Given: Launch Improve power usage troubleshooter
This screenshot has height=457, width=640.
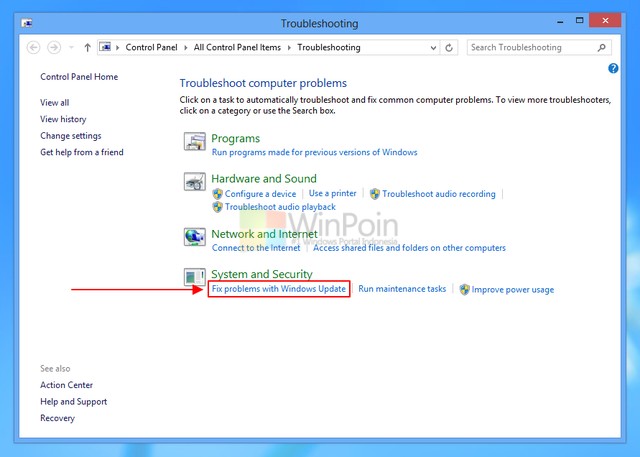Looking at the screenshot, I should point(513,290).
